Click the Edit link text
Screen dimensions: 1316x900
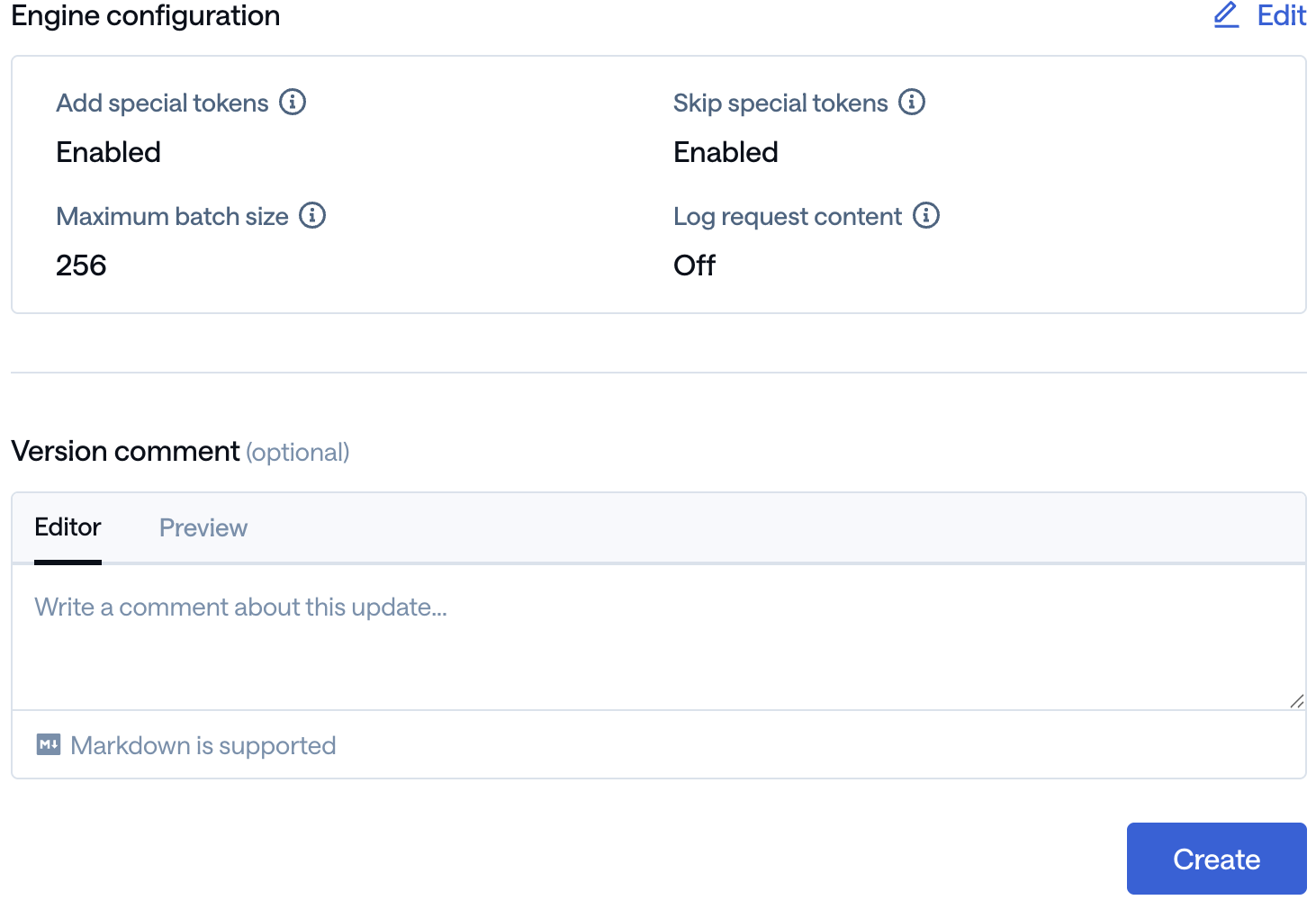click(1281, 15)
